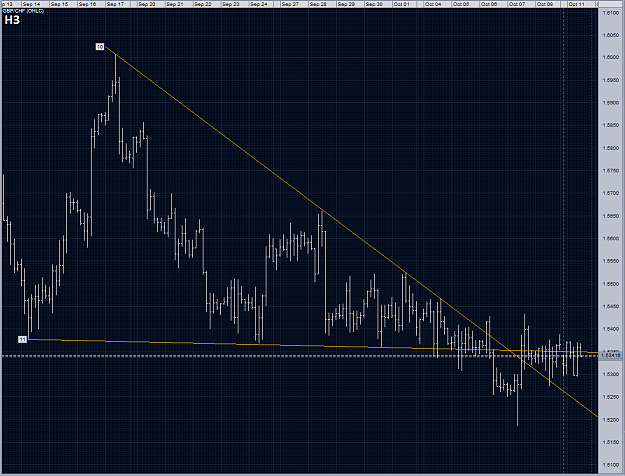Click the Sep 15 date label

pos(59,4)
